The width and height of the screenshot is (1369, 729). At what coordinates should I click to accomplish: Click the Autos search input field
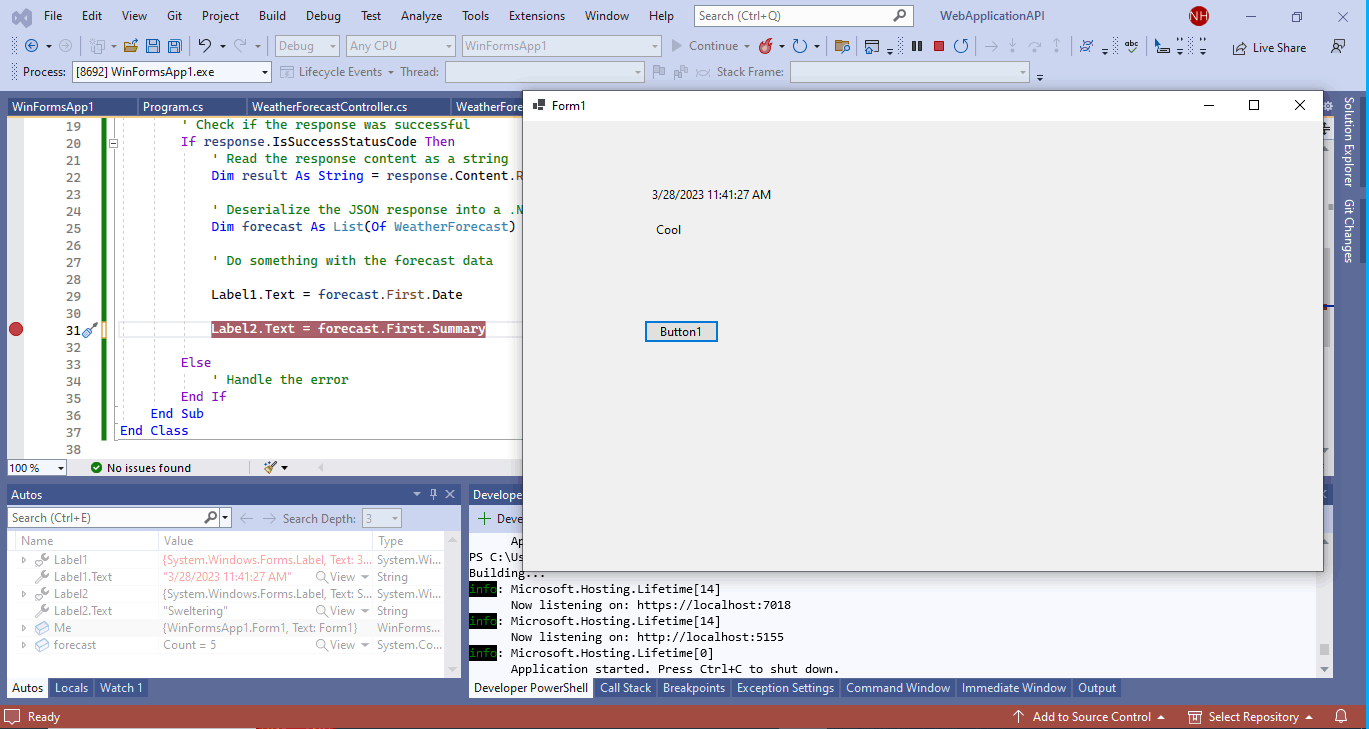point(105,518)
